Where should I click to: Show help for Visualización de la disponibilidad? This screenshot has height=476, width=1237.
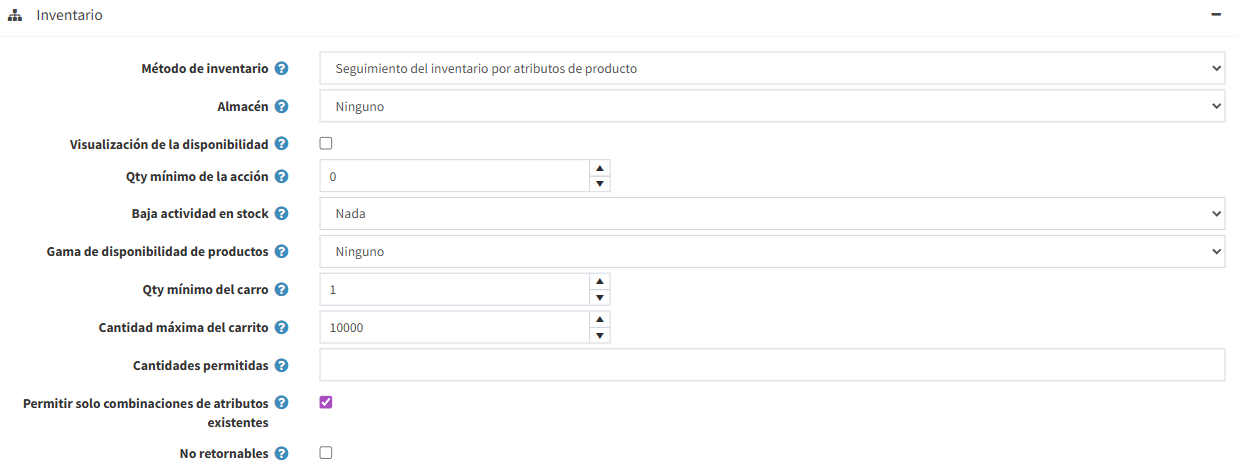click(282, 144)
